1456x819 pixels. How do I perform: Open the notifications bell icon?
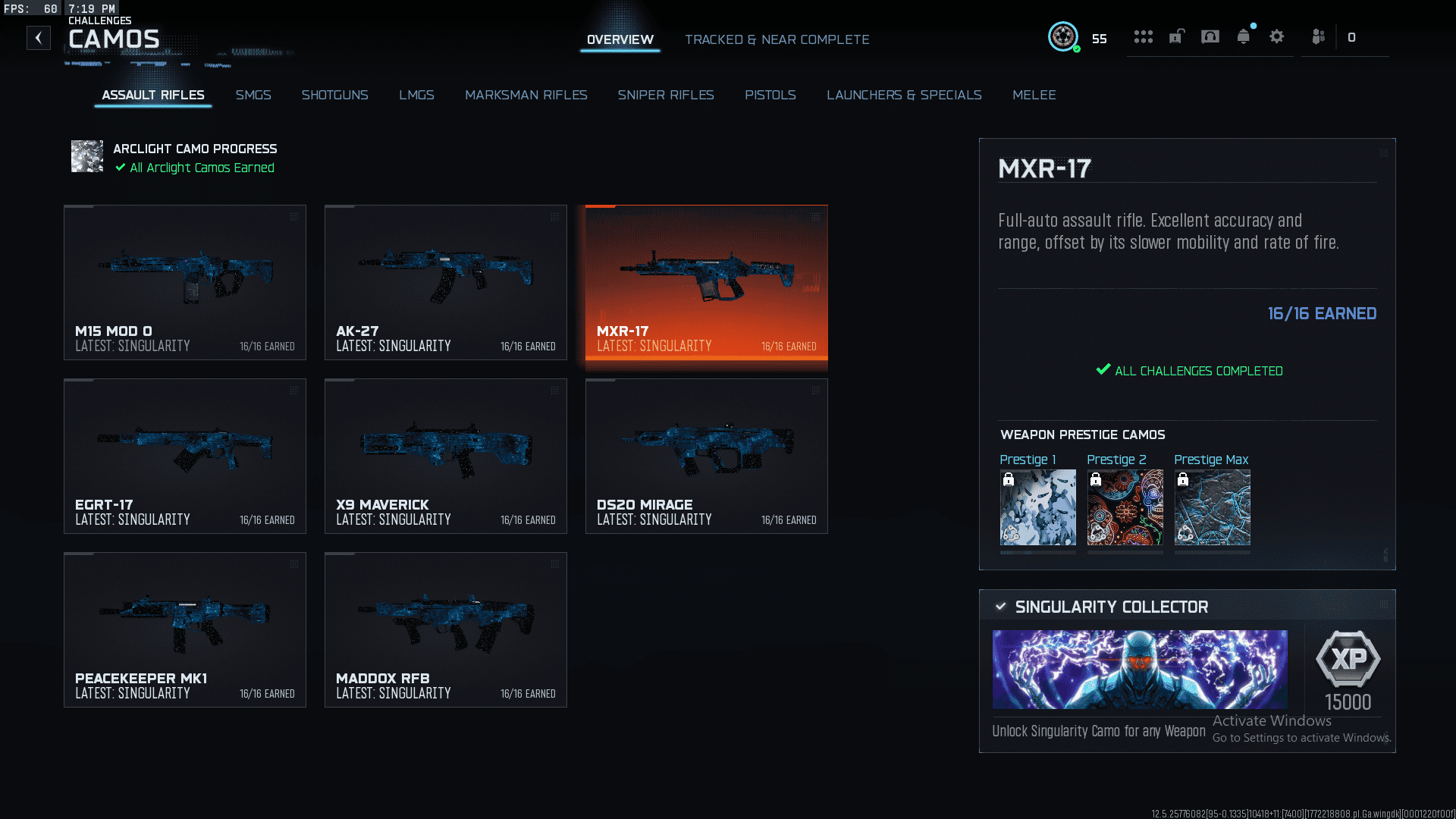1244,36
